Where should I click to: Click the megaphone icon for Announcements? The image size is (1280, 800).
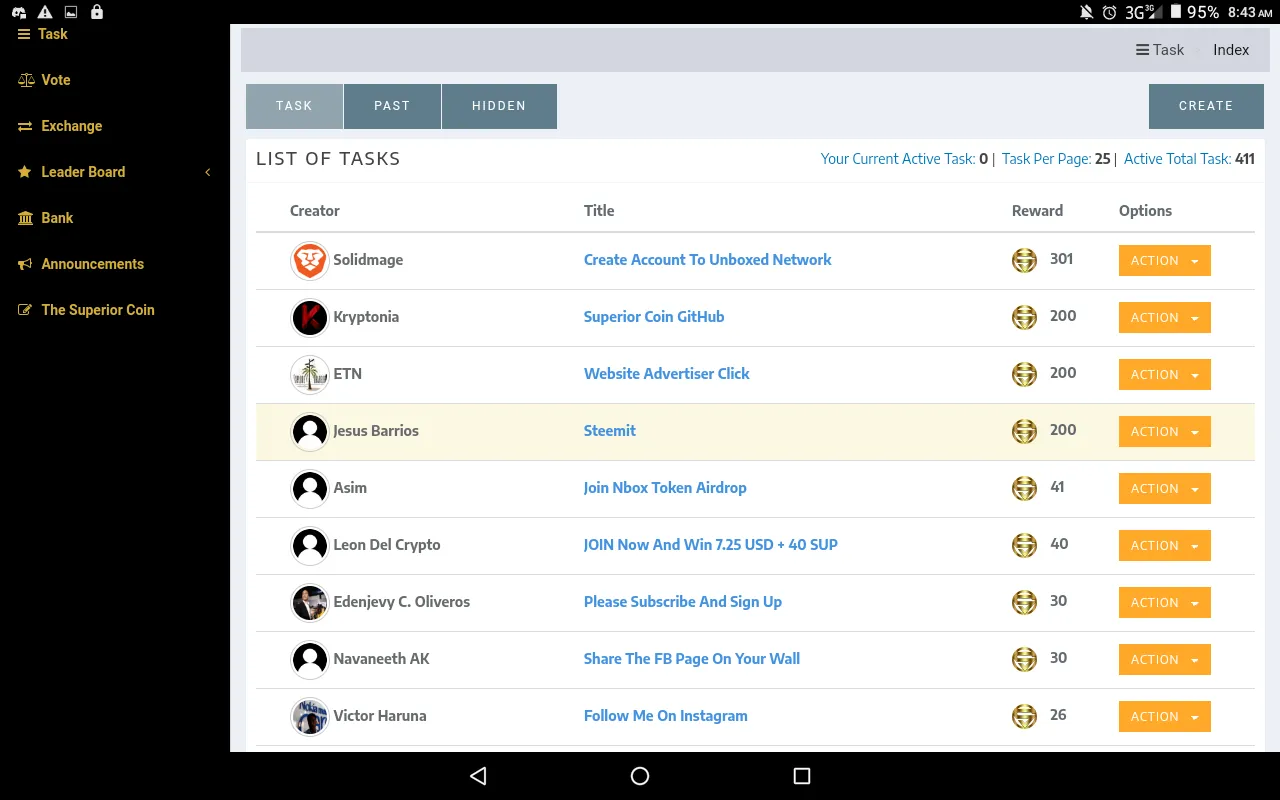25,264
